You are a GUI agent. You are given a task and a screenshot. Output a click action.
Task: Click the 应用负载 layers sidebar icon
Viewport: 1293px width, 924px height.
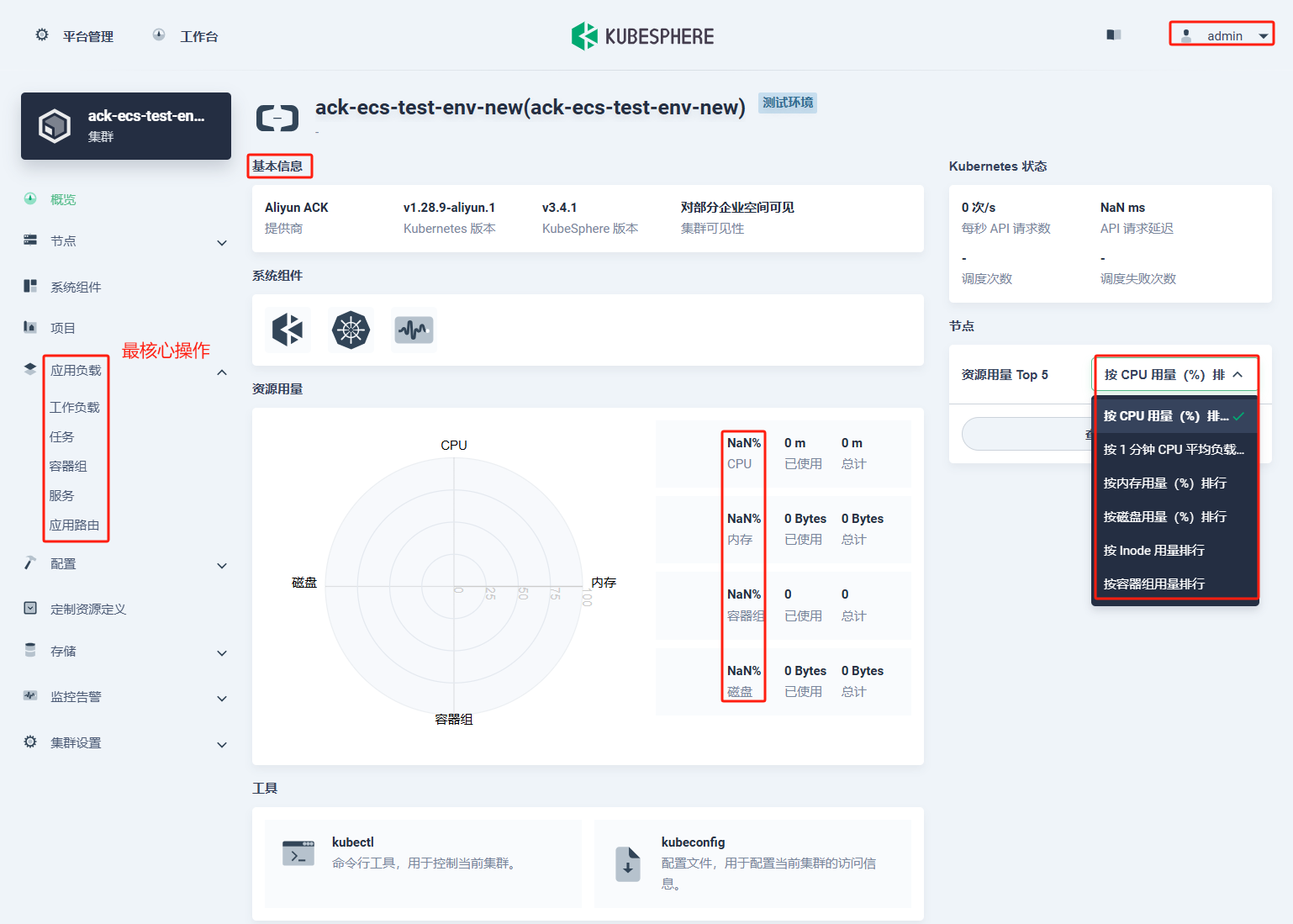point(30,368)
